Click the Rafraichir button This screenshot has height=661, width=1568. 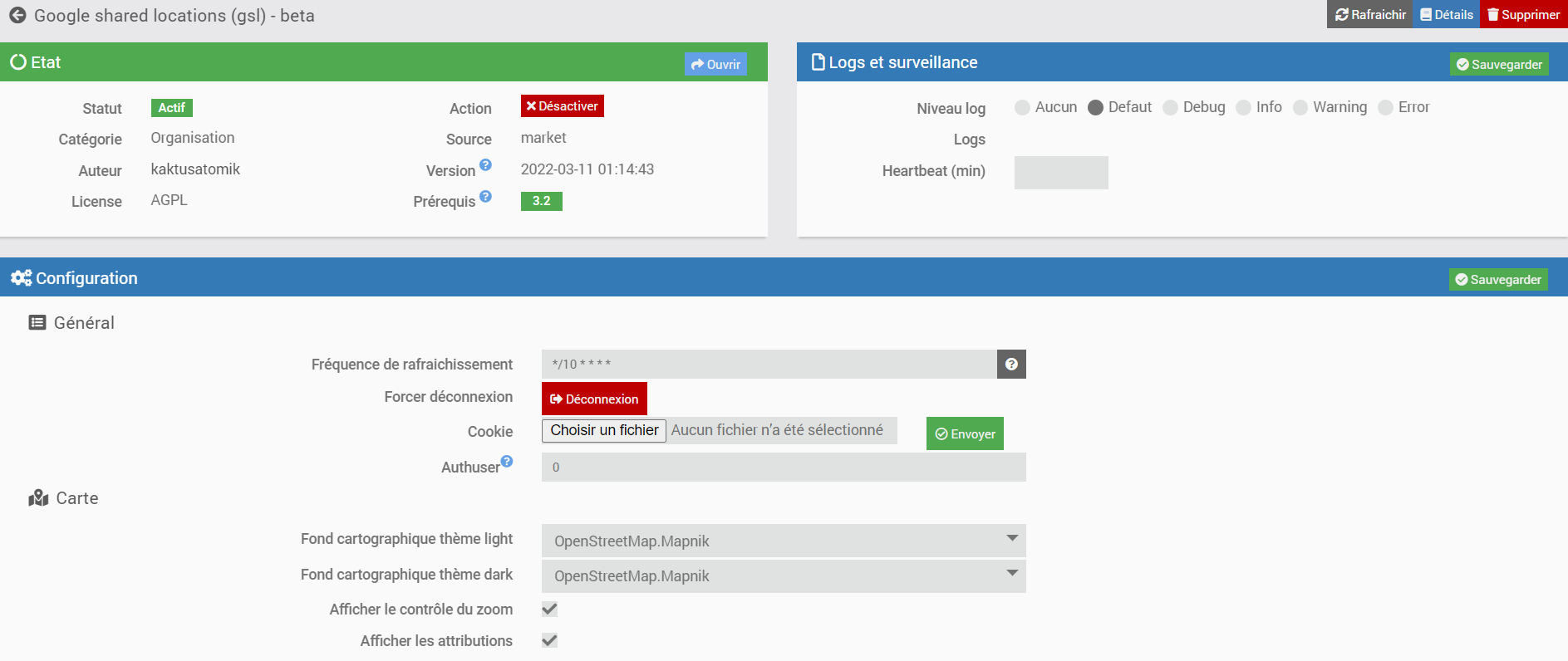click(x=1370, y=14)
